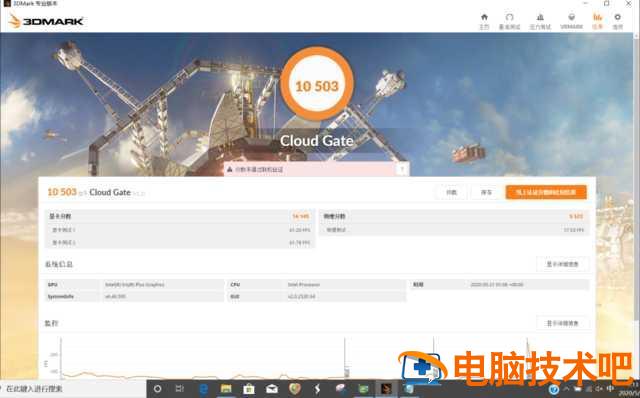Viewport: 640px width, 398px height.
Task: Open File Explorer from taskbar
Action: click(226, 389)
